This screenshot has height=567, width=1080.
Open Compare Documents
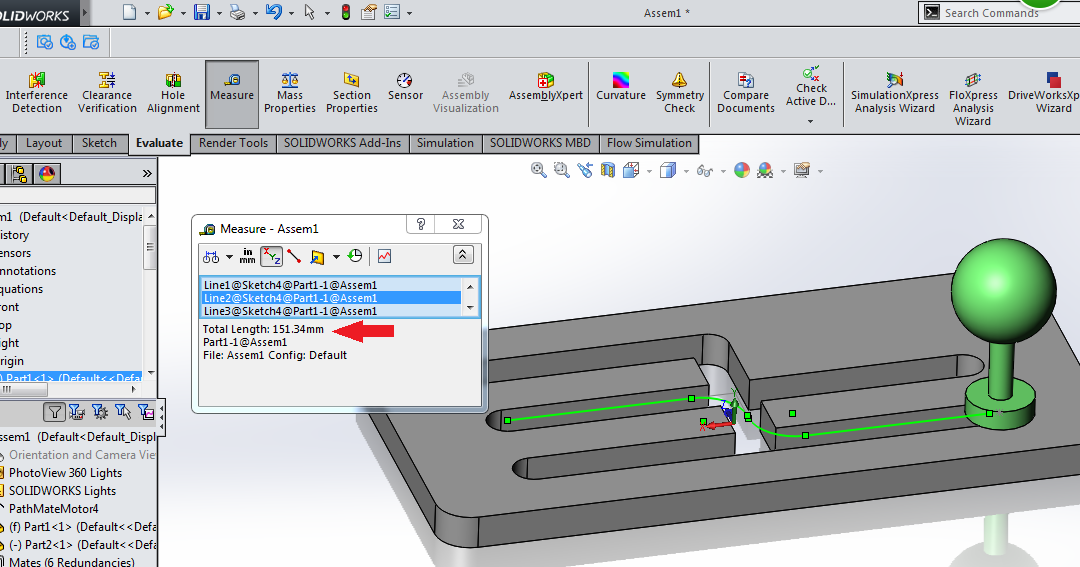(746, 93)
